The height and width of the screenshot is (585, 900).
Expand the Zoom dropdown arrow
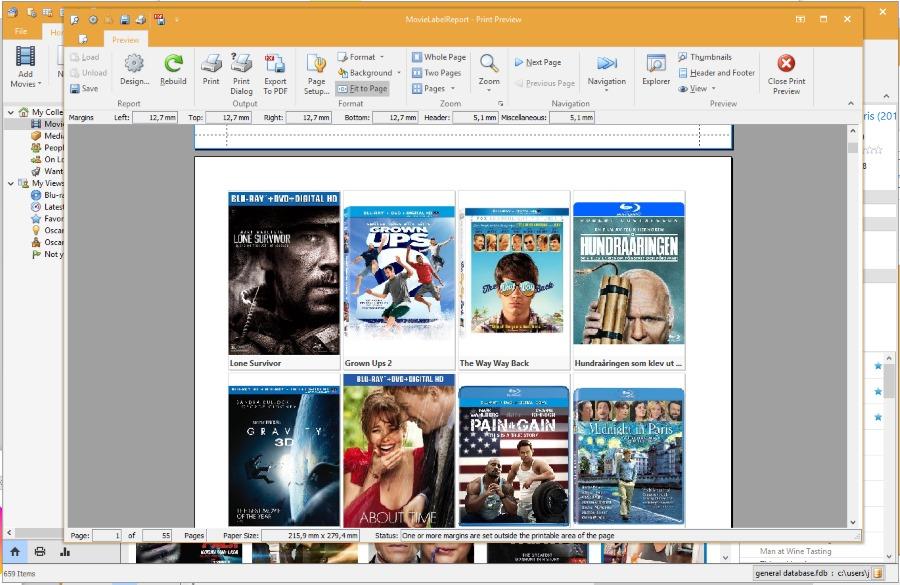[489, 90]
